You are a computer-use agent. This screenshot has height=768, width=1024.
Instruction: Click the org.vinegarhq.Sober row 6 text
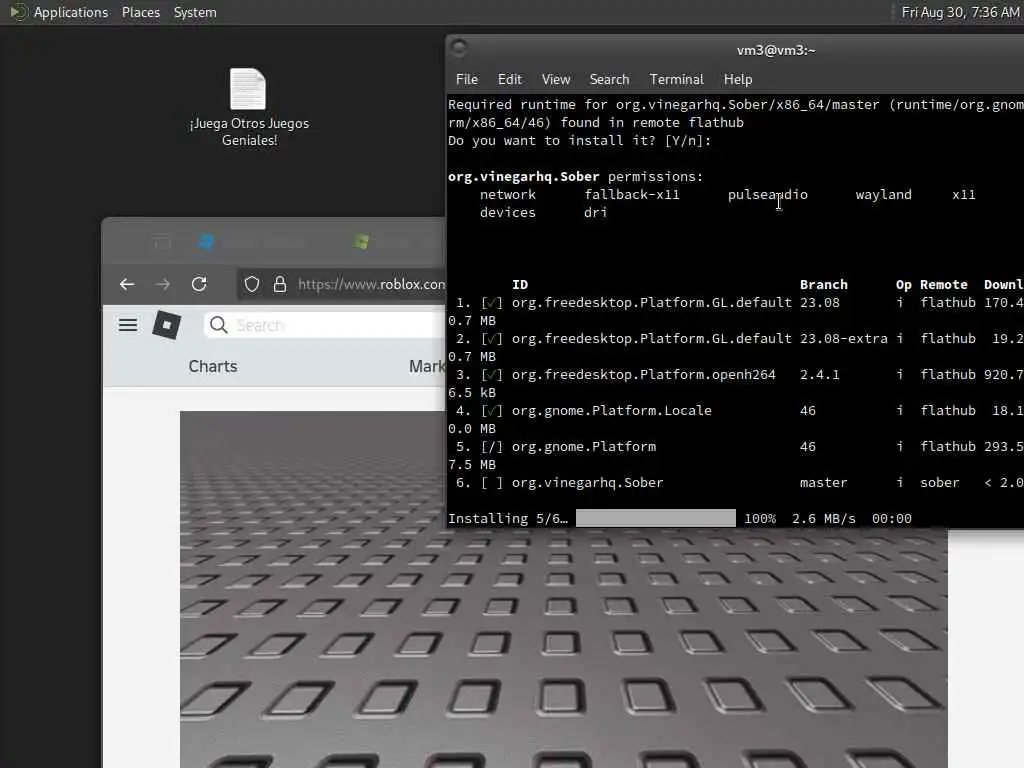pos(587,483)
